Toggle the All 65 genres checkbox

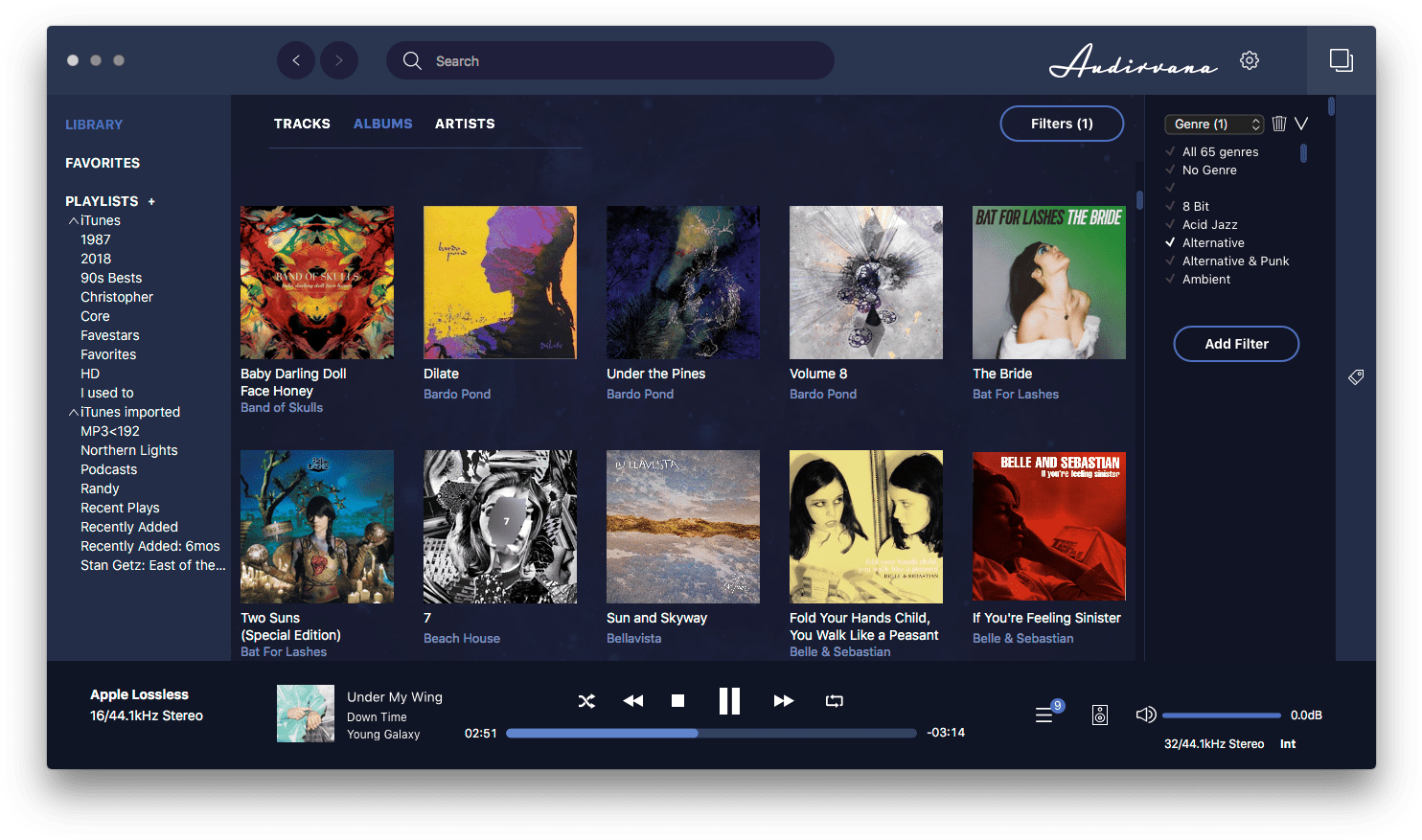pyautogui.click(x=1170, y=151)
